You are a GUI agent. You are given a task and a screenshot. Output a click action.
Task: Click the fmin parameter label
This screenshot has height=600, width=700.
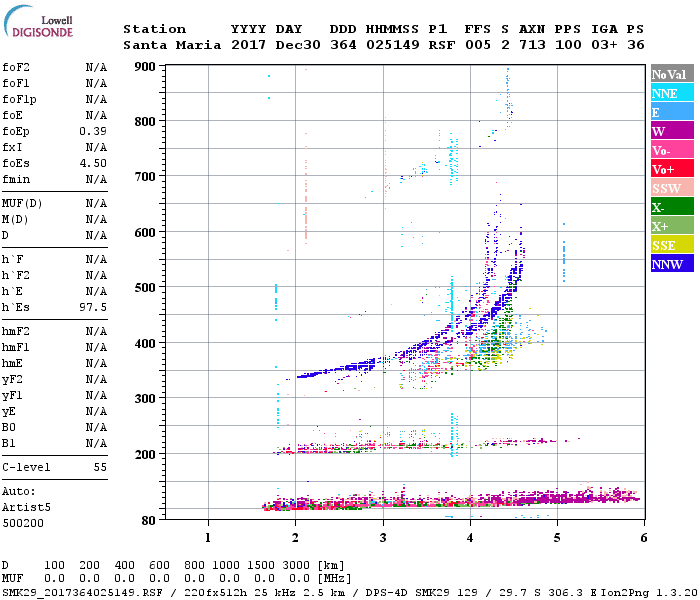click(16, 179)
